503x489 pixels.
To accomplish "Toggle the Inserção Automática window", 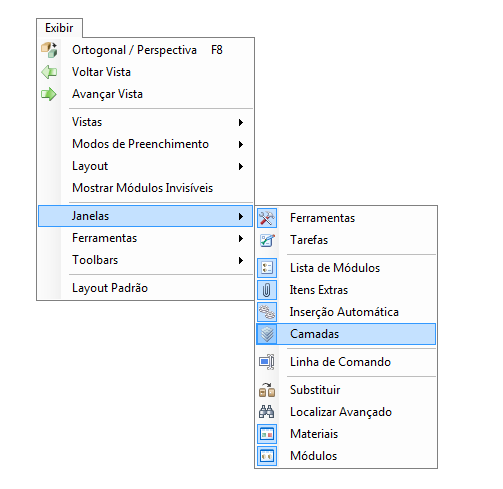I will [x=346, y=312].
